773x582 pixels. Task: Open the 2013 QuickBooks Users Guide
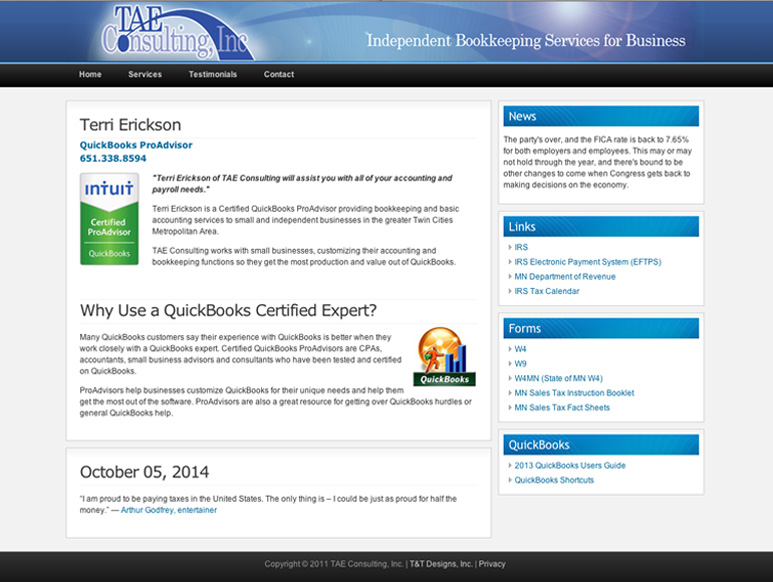point(570,466)
